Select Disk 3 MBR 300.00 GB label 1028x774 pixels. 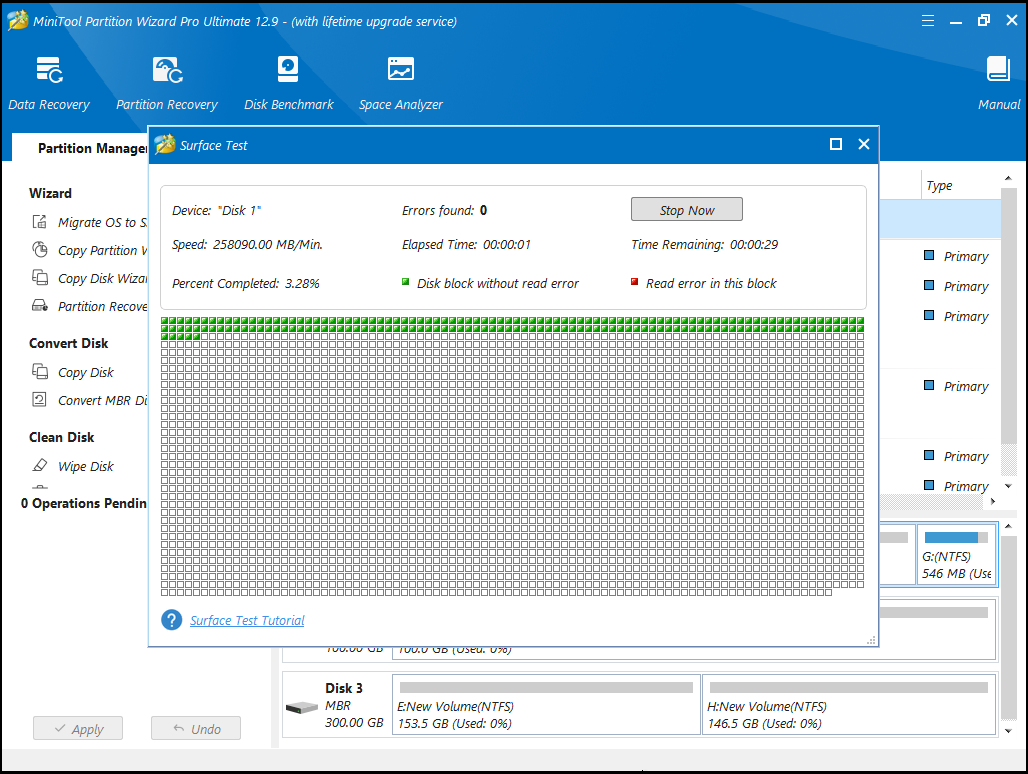click(354, 705)
